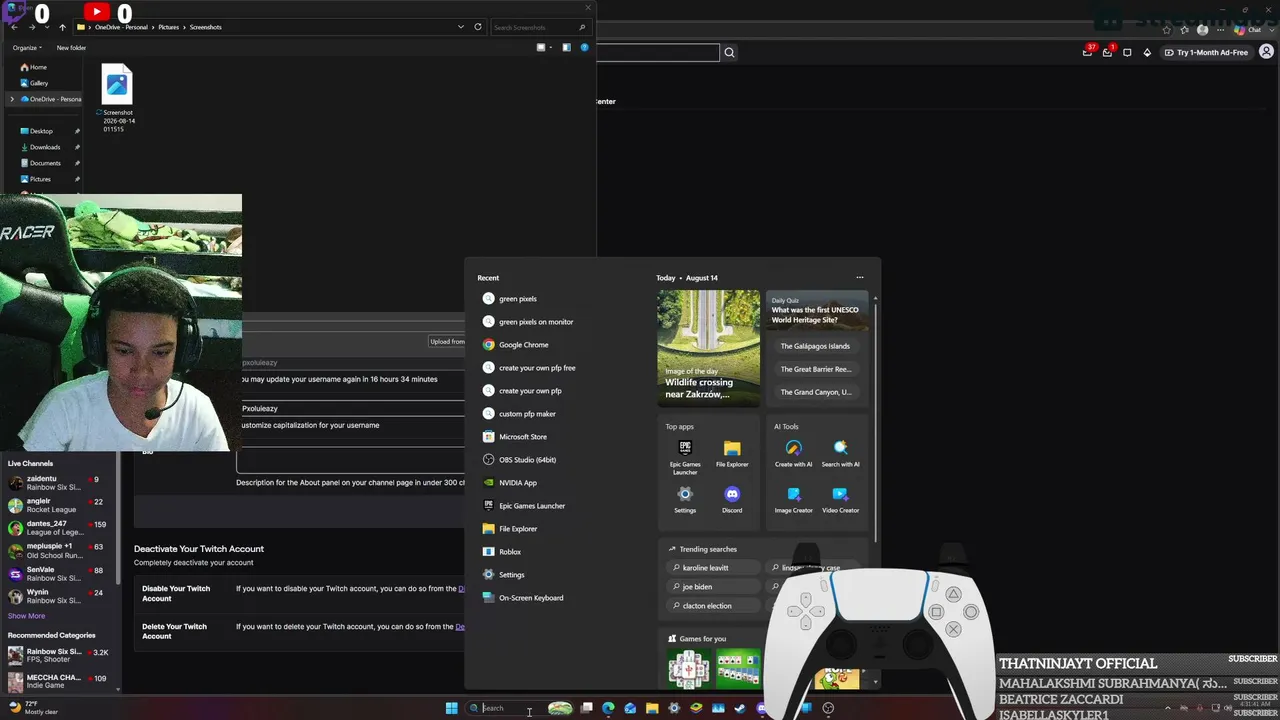This screenshot has width=1280, height=720.
Task: Open Create with AI tool
Action: [793, 454]
